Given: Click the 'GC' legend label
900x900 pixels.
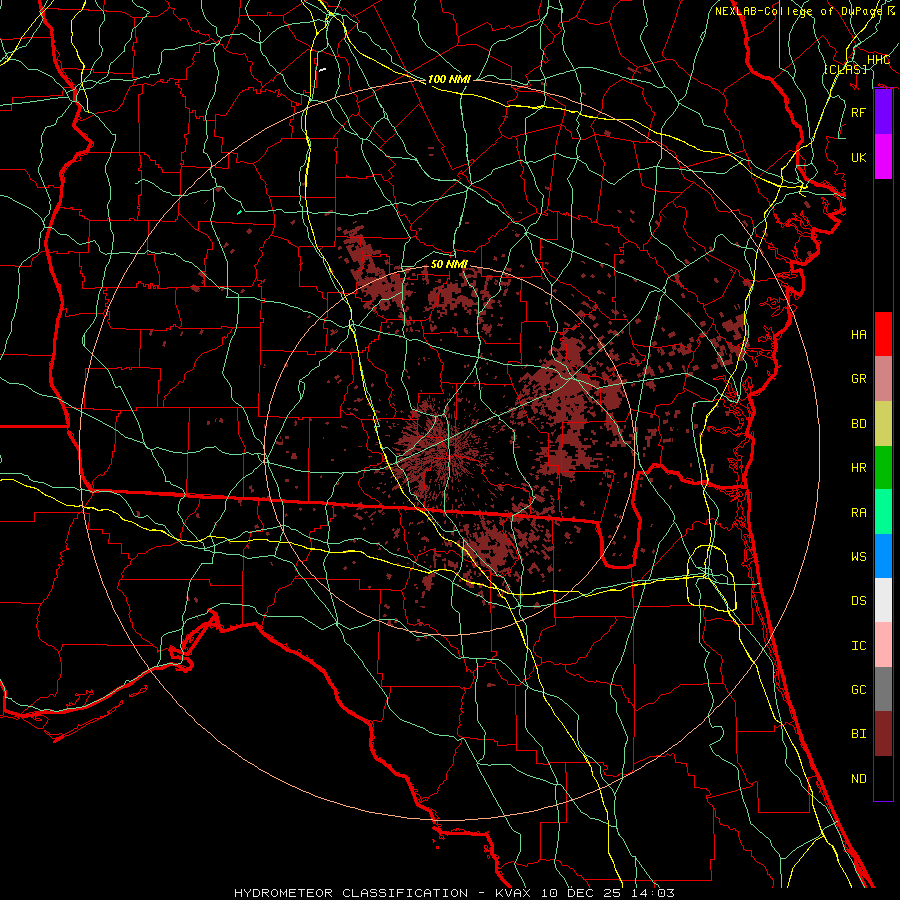Looking at the screenshot, I should (859, 690).
